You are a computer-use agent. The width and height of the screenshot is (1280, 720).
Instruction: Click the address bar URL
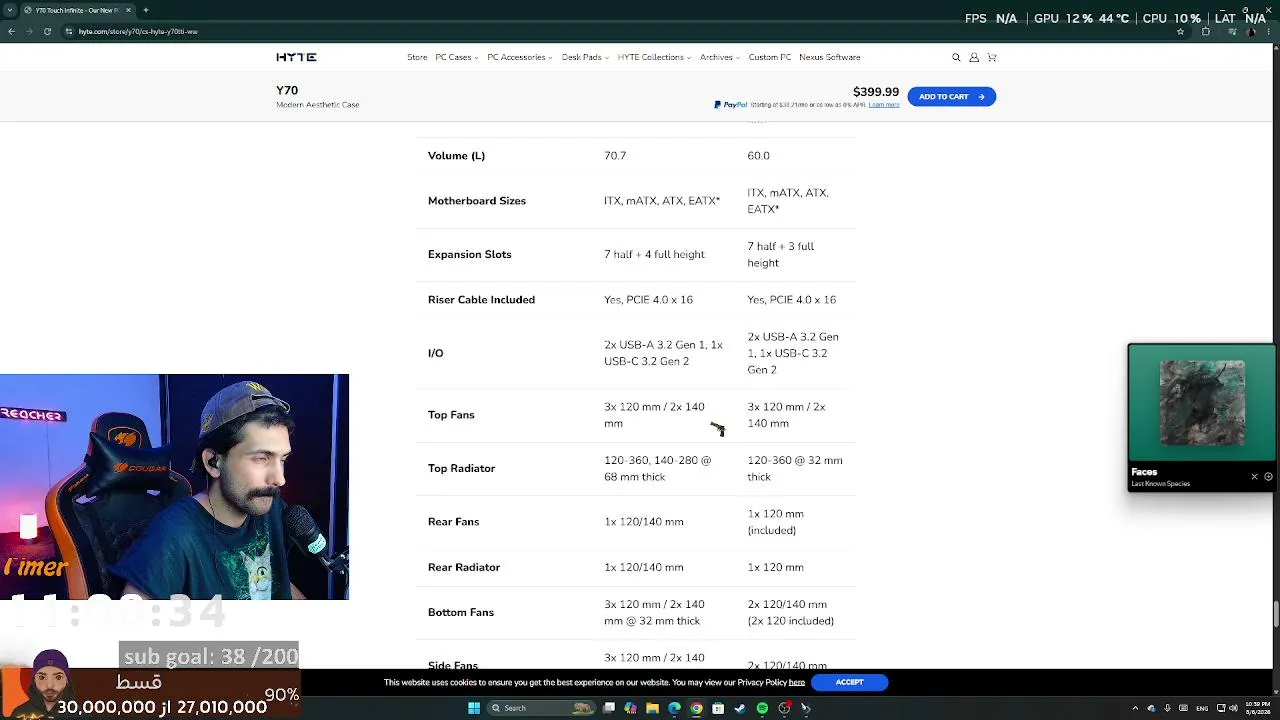[138, 32]
